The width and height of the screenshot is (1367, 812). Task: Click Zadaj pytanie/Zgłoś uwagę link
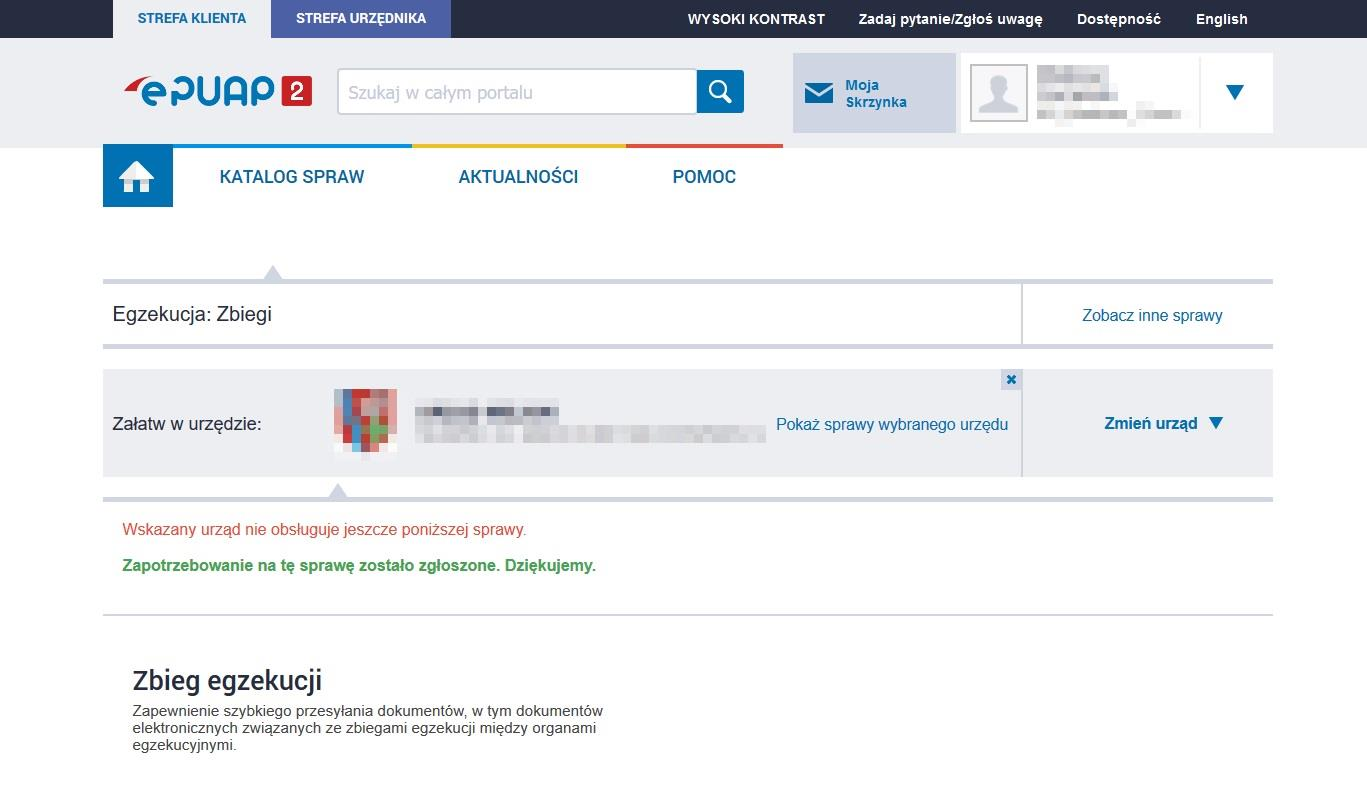click(x=950, y=19)
